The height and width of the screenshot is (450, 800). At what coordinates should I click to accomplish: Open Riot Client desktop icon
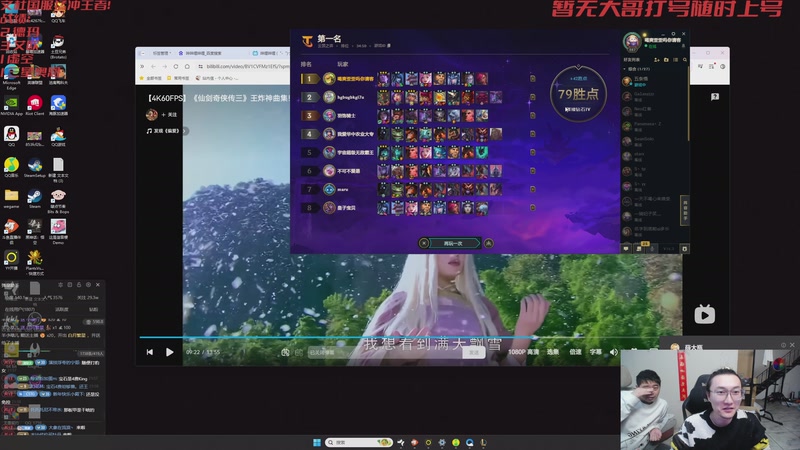(x=35, y=106)
